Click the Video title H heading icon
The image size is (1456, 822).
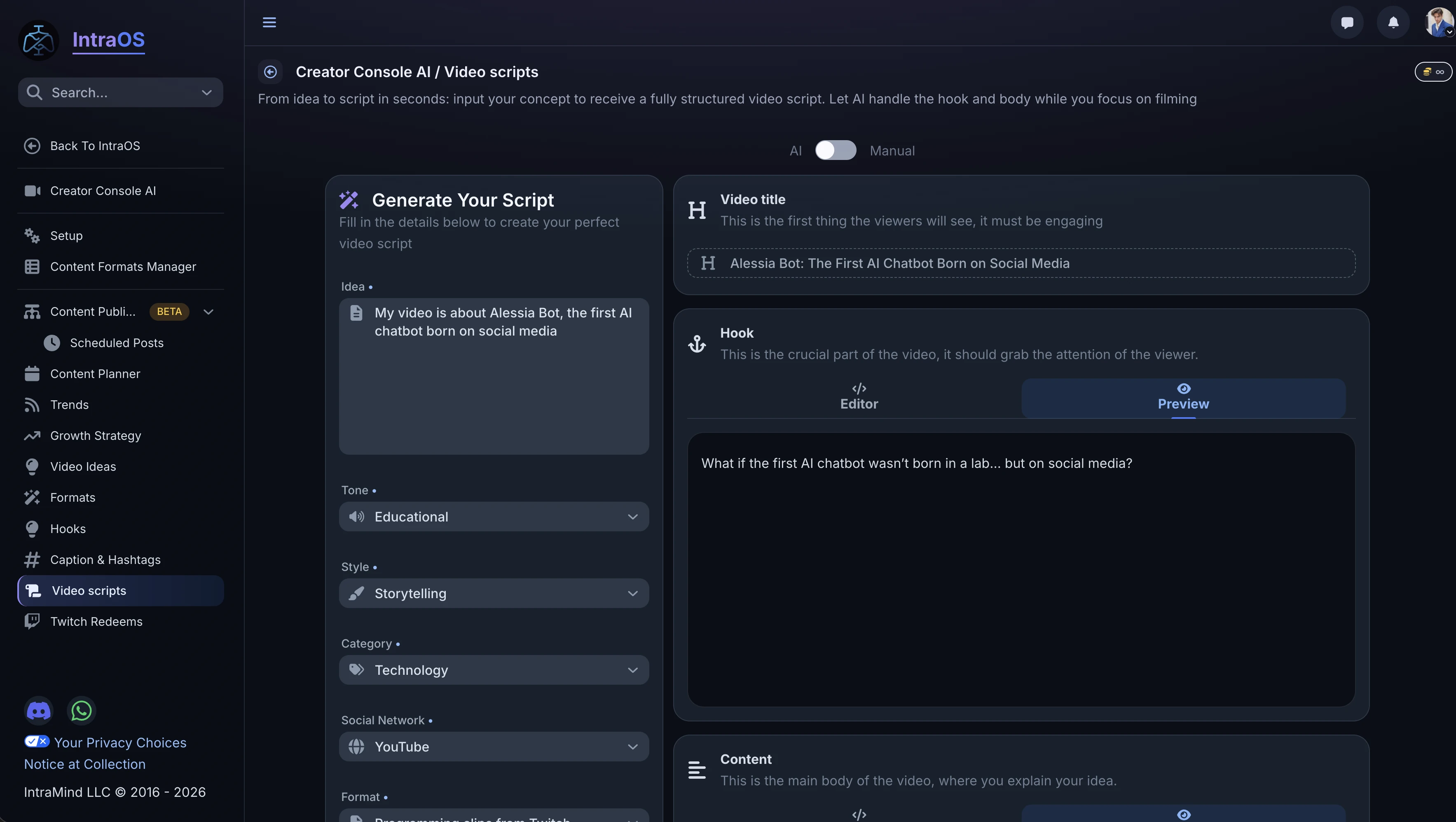pos(697,210)
